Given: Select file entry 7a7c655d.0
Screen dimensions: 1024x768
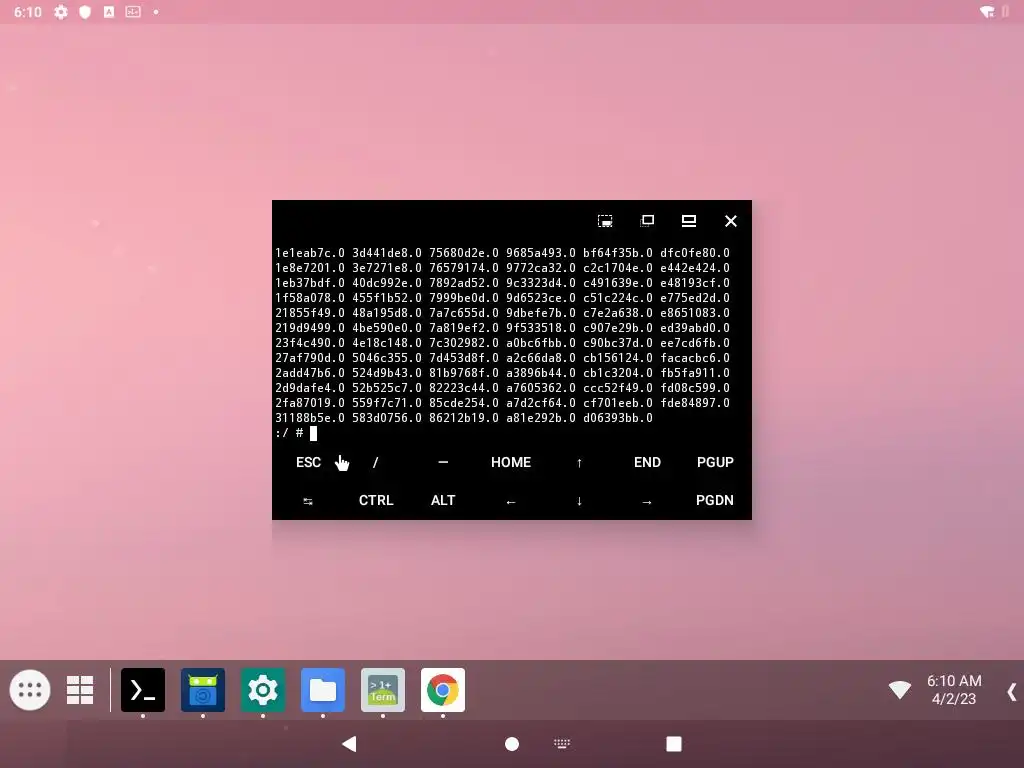Looking at the screenshot, I should pyautogui.click(x=464, y=313).
